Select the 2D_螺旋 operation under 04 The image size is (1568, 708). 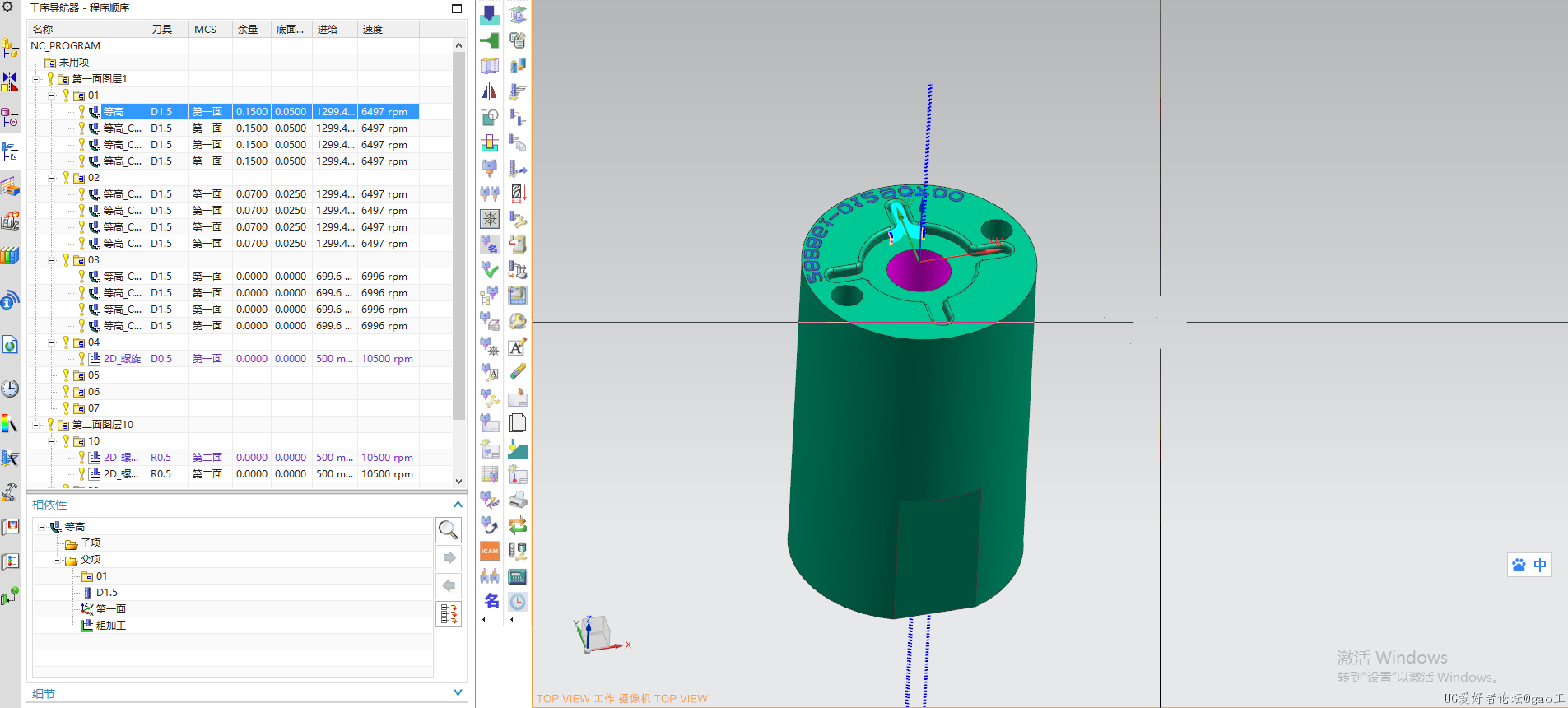point(122,359)
